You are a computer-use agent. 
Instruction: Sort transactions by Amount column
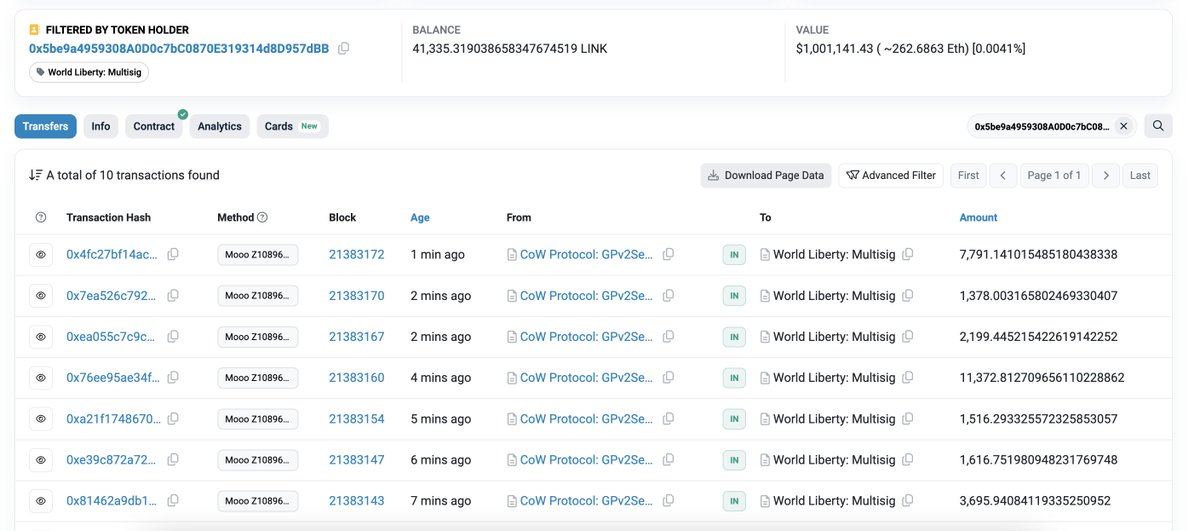[978, 217]
